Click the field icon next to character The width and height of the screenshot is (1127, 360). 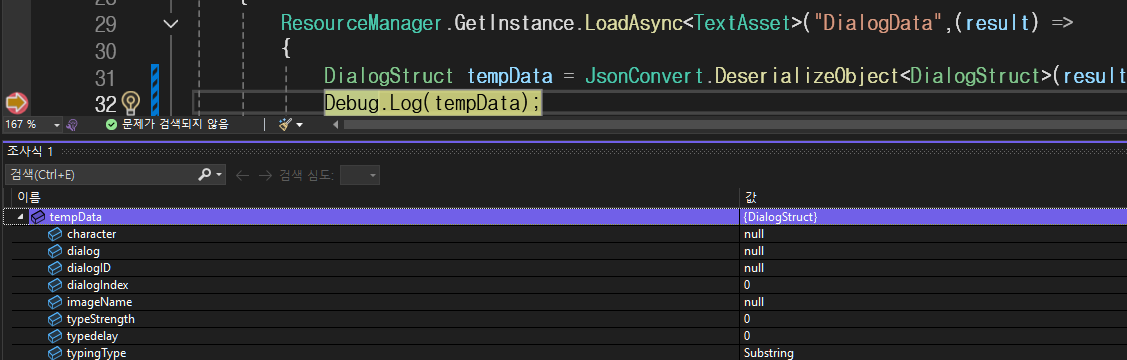pos(55,234)
